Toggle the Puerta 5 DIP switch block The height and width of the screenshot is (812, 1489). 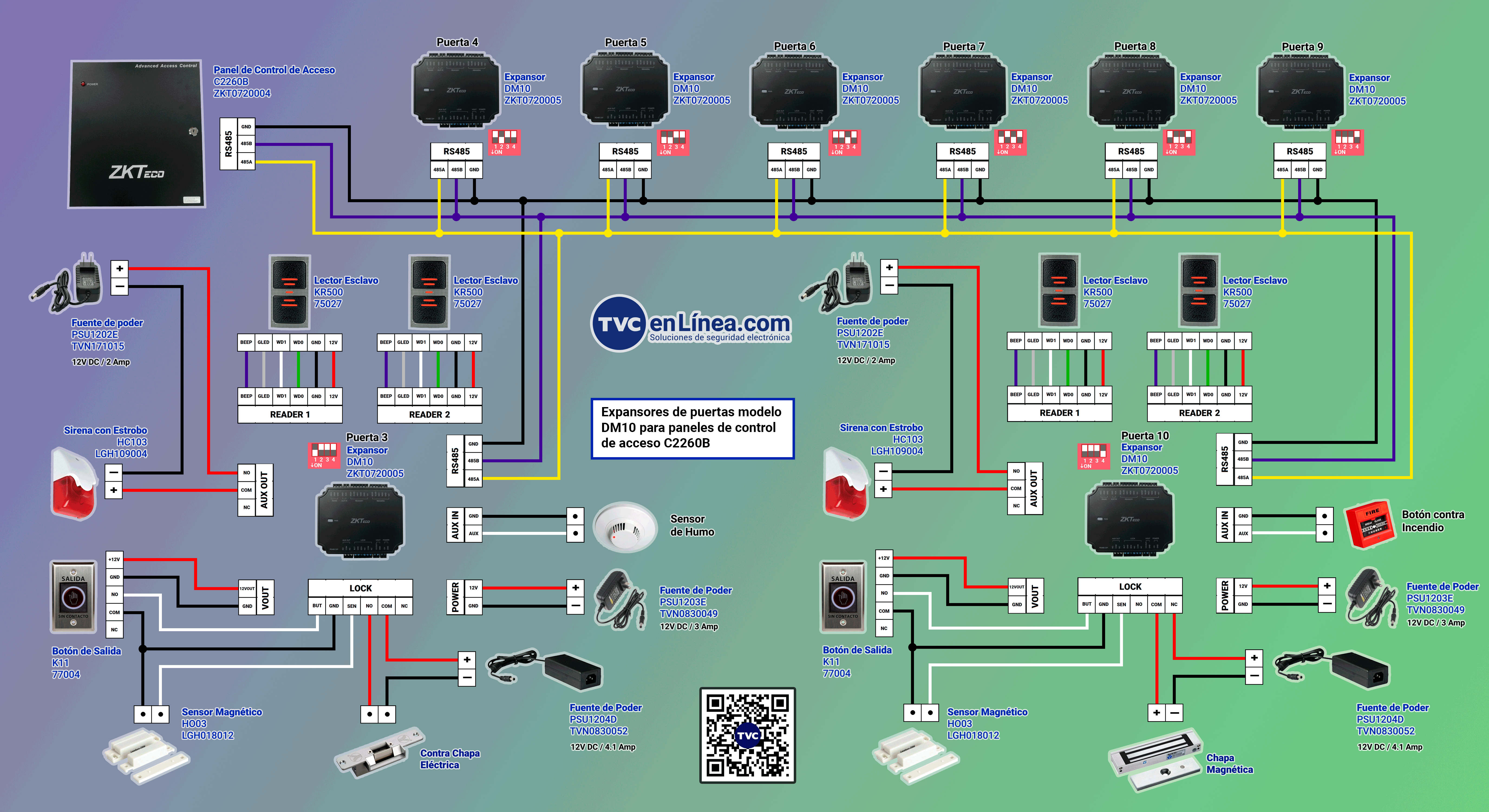(x=673, y=142)
